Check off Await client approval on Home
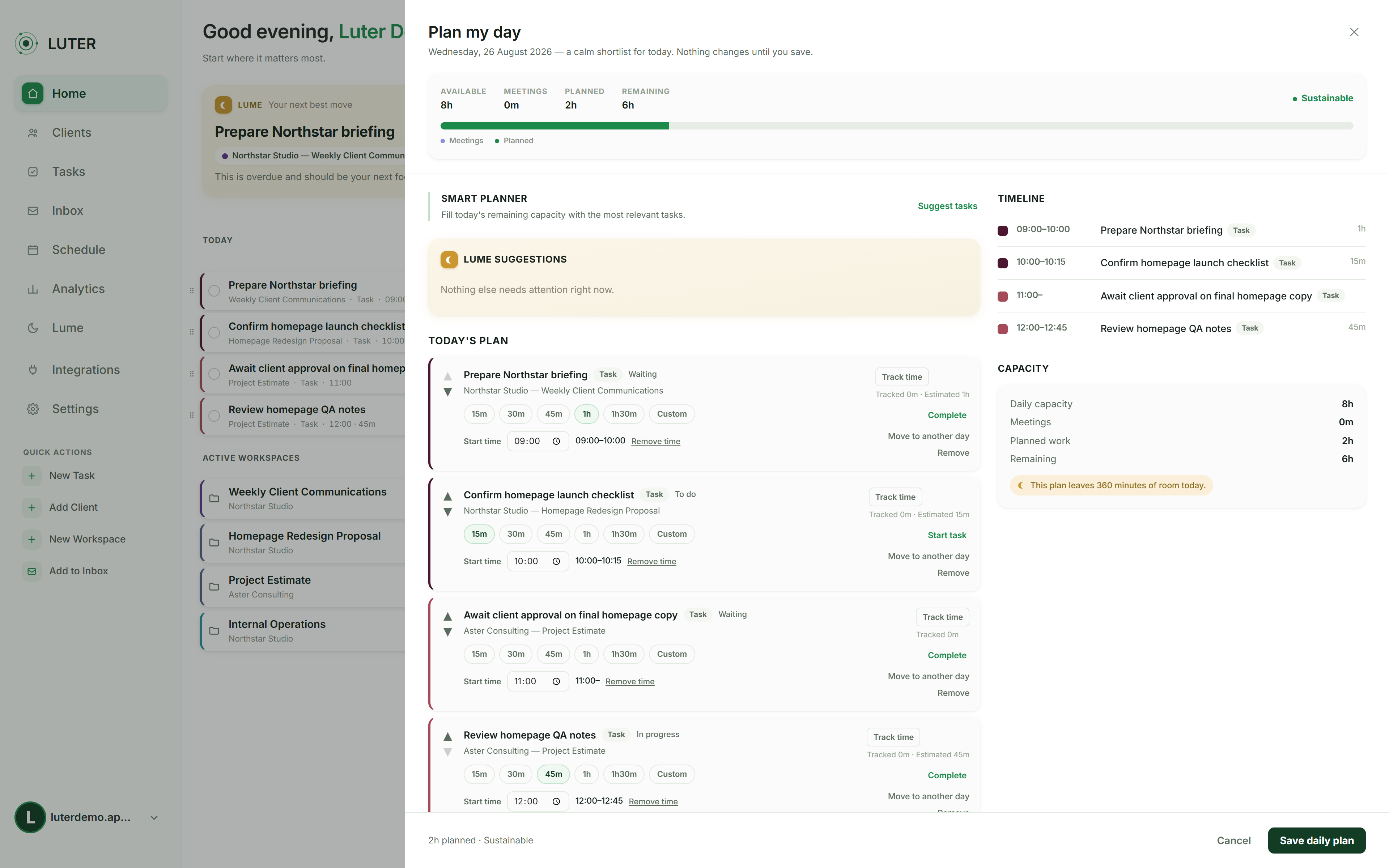Screen dimensions: 1389x868 pyautogui.click(x=214, y=374)
